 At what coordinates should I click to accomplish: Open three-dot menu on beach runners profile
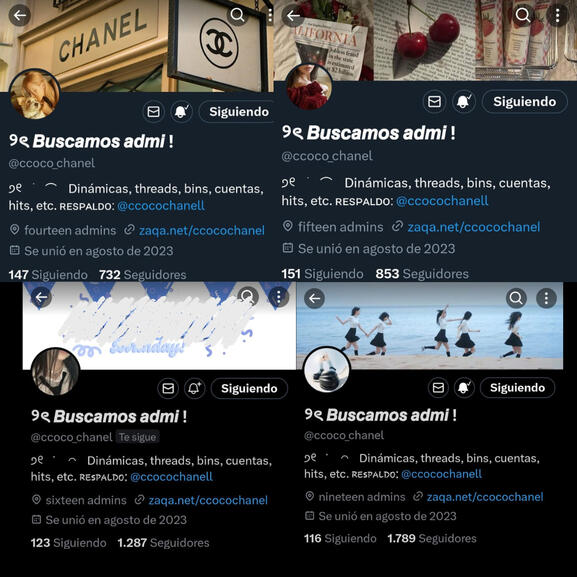[x=546, y=298]
